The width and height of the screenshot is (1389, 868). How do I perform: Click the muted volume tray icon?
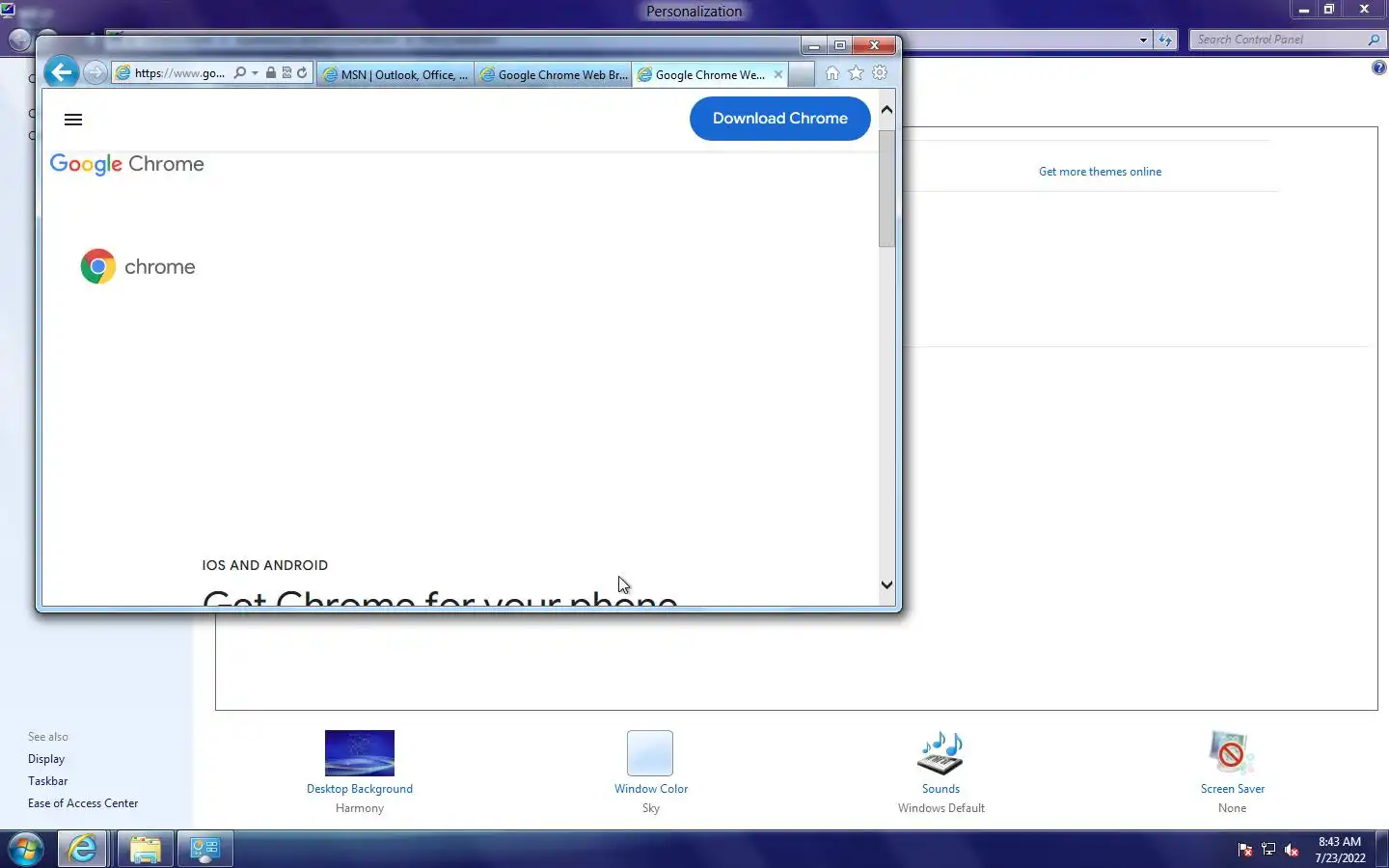(x=1292, y=850)
